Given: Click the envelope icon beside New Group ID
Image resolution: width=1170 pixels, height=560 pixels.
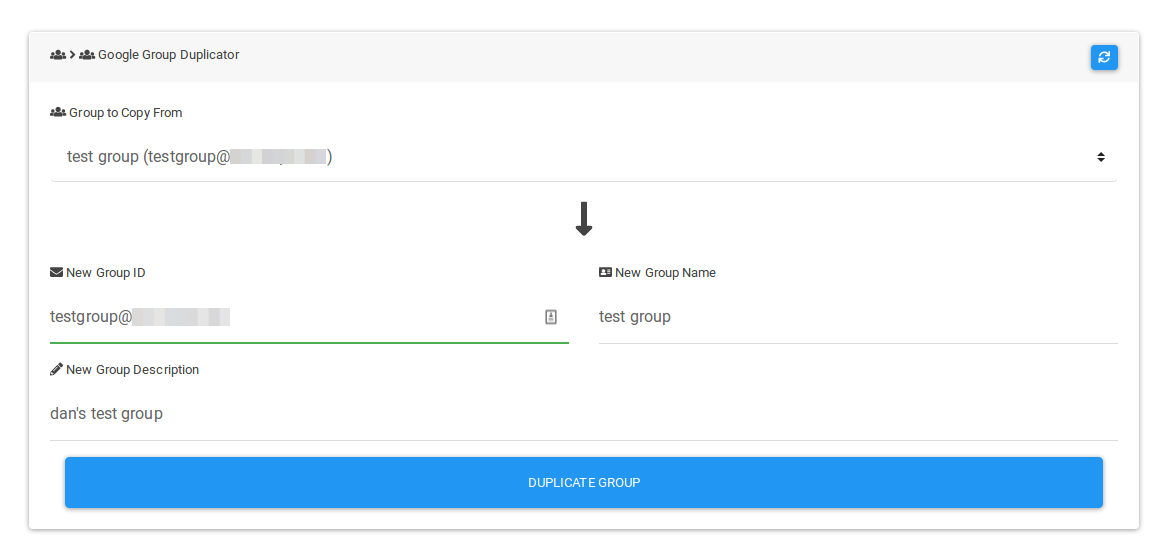Looking at the screenshot, I should click(x=56, y=273).
